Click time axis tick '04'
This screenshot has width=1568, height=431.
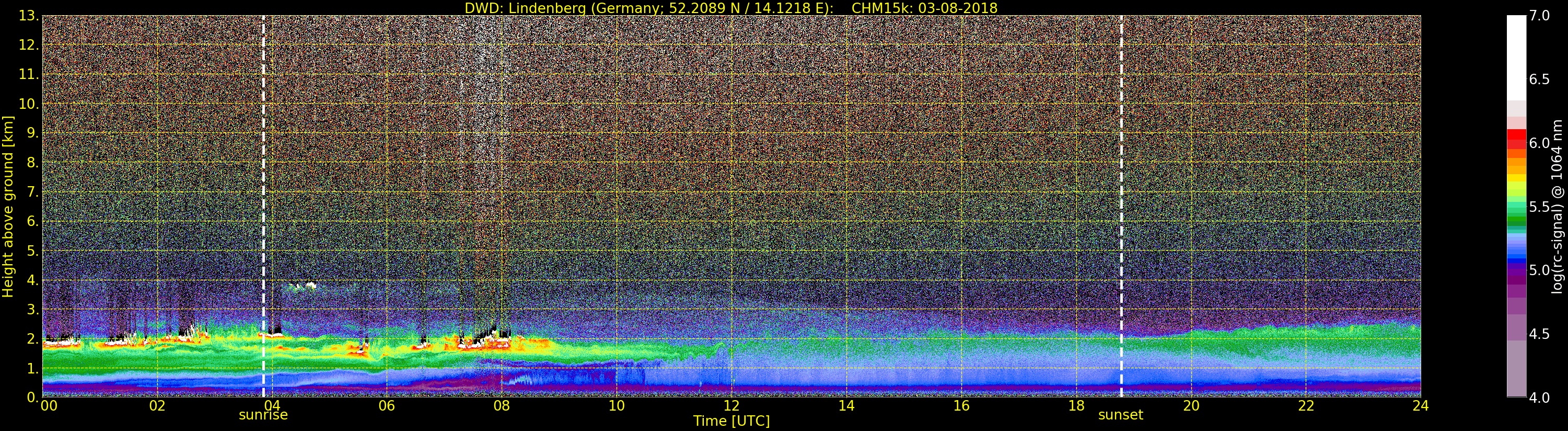272,405
